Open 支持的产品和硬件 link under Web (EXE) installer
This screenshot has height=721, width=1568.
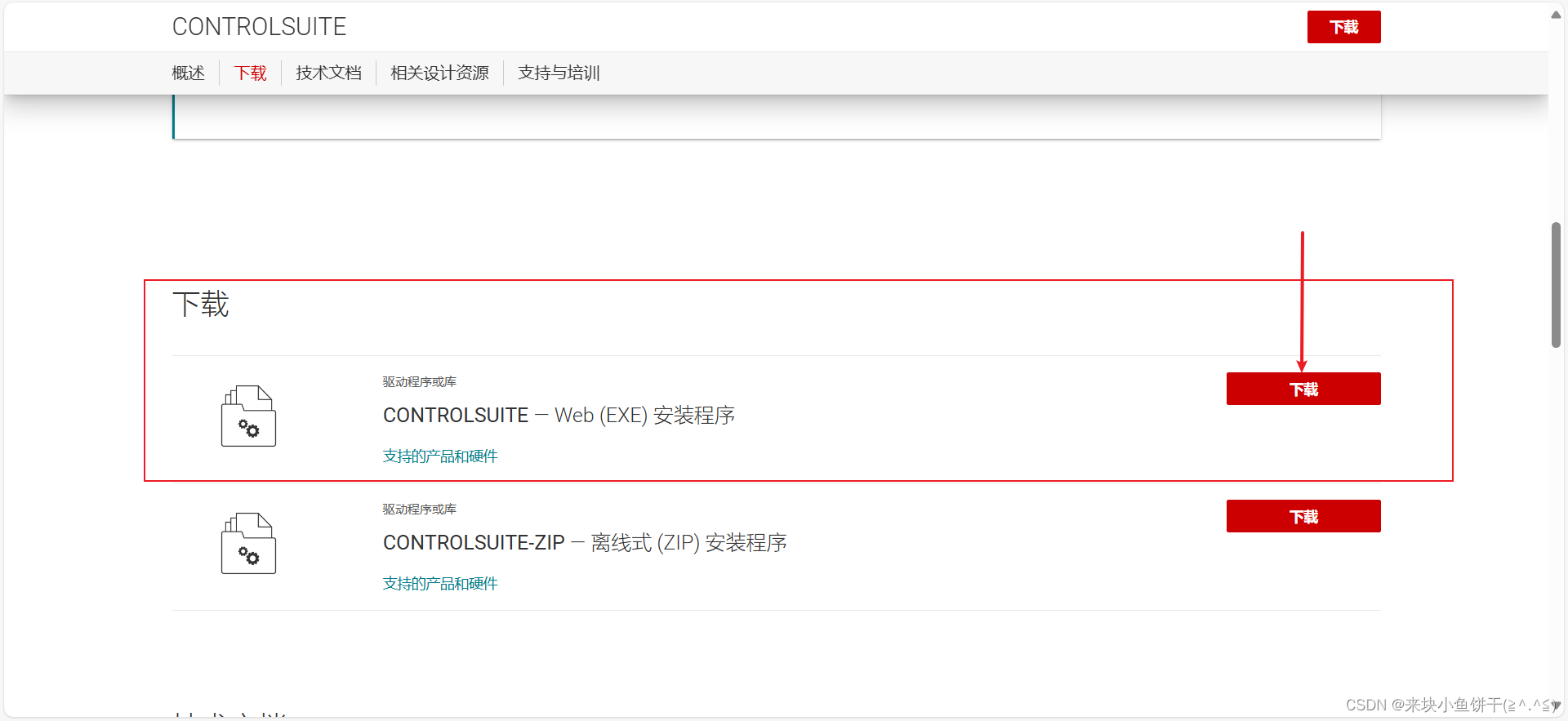tap(440, 456)
